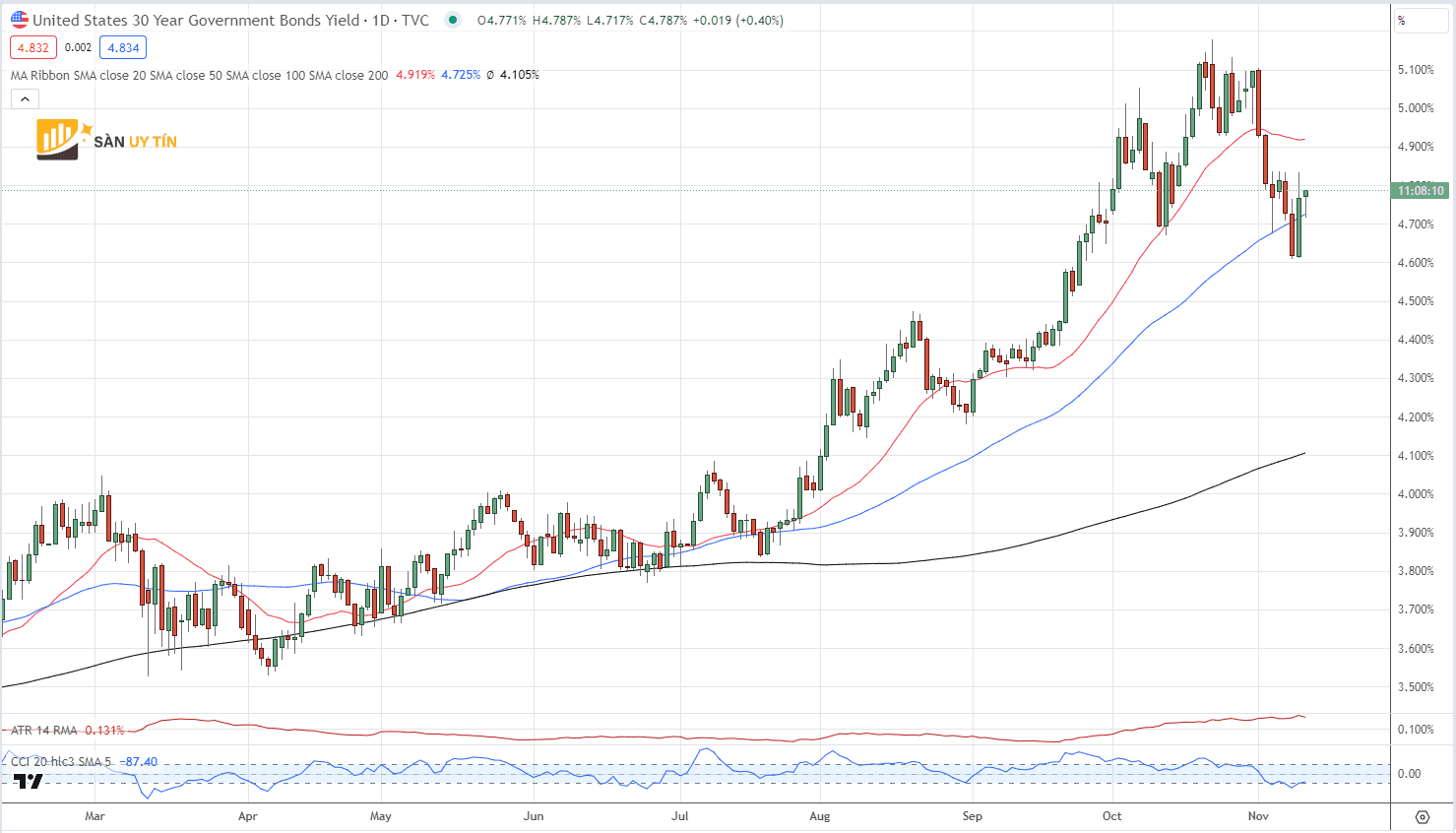Click the L4.717% low value
This screenshot has width=1456, height=833.
point(610,20)
